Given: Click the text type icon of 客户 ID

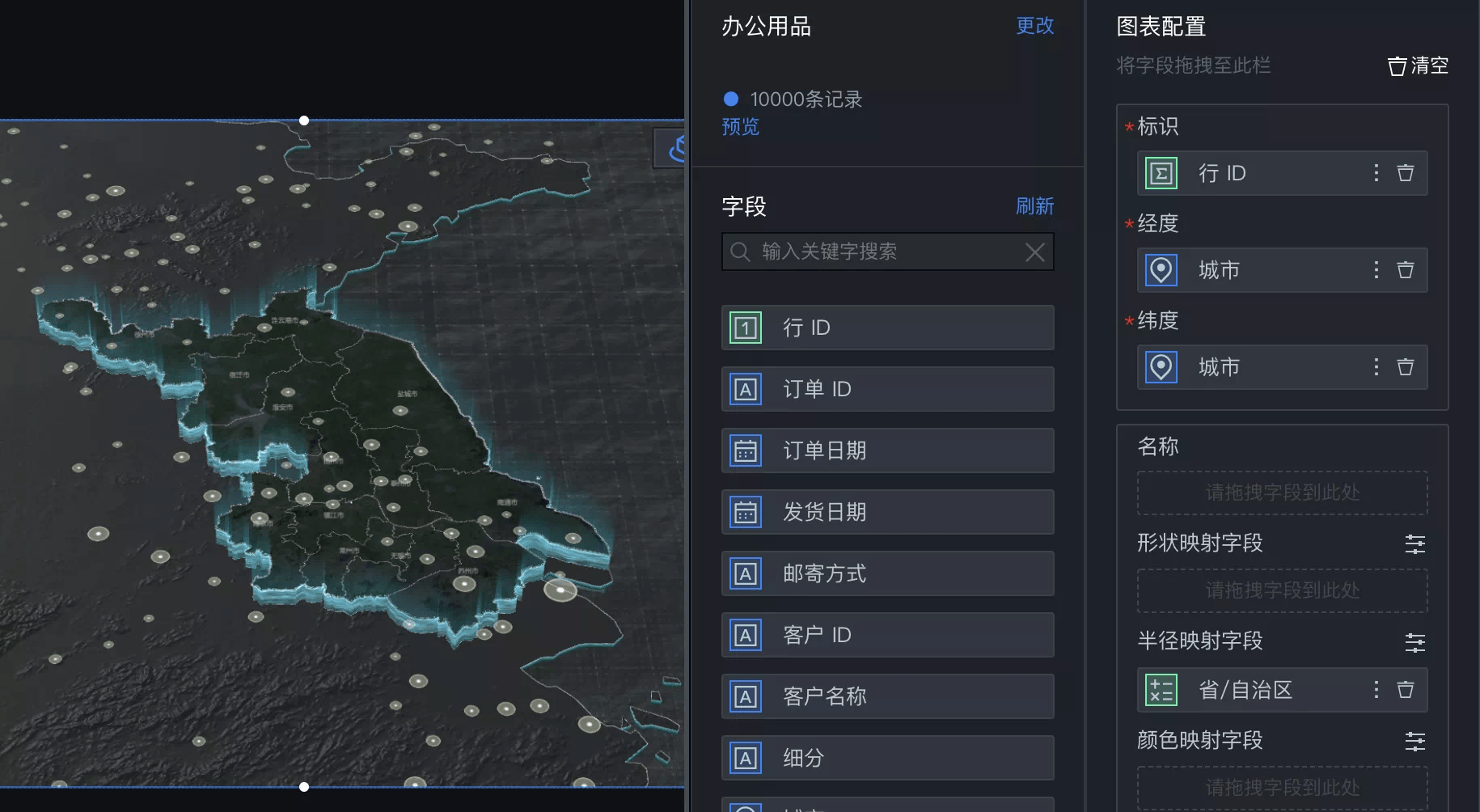Looking at the screenshot, I should (x=745, y=635).
